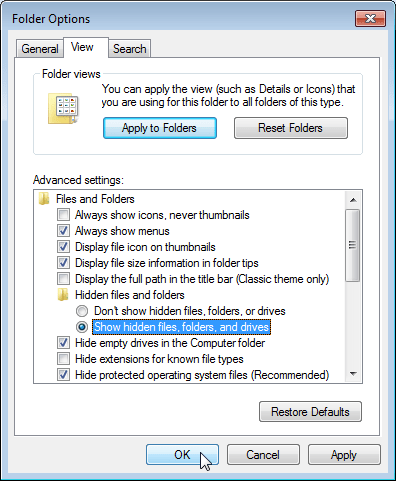396x481 pixels.
Task: Open the Search tab
Action: tap(130, 49)
